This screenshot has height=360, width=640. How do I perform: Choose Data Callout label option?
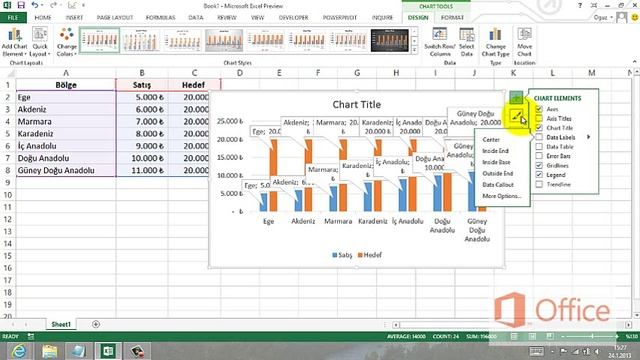498,185
